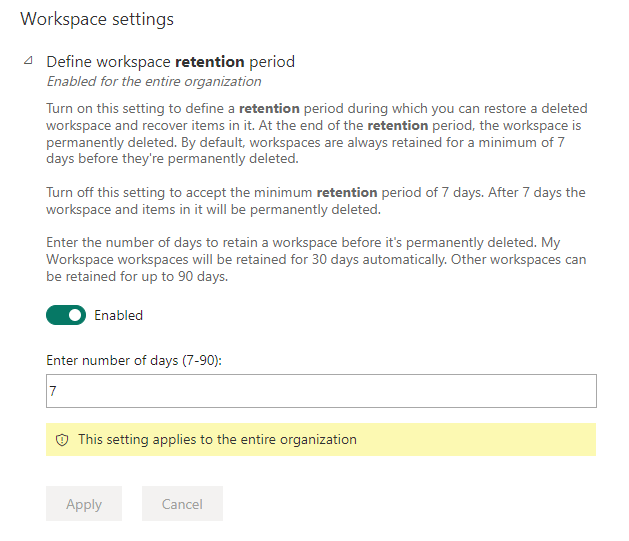The height and width of the screenshot is (541, 629).
Task: Click the 'Define workspace retention period' title
Action: [x=170, y=62]
